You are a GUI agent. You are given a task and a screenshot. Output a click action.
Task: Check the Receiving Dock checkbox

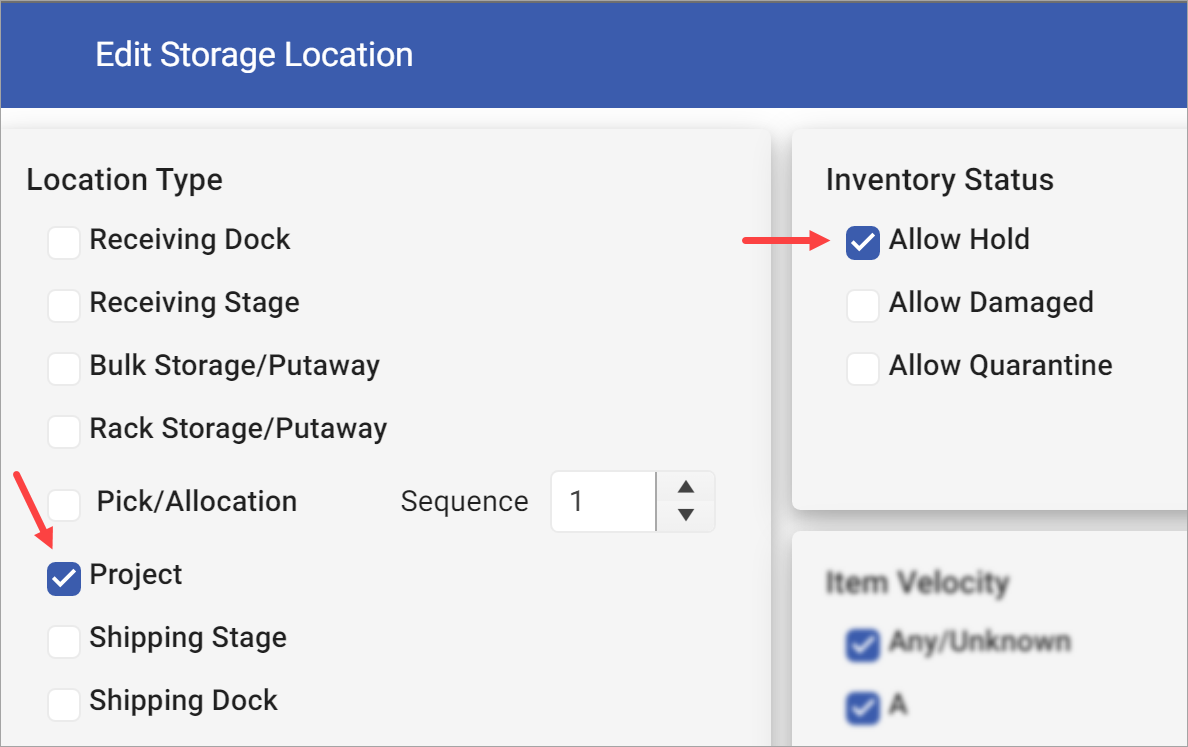pyautogui.click(x=63, y=242)
